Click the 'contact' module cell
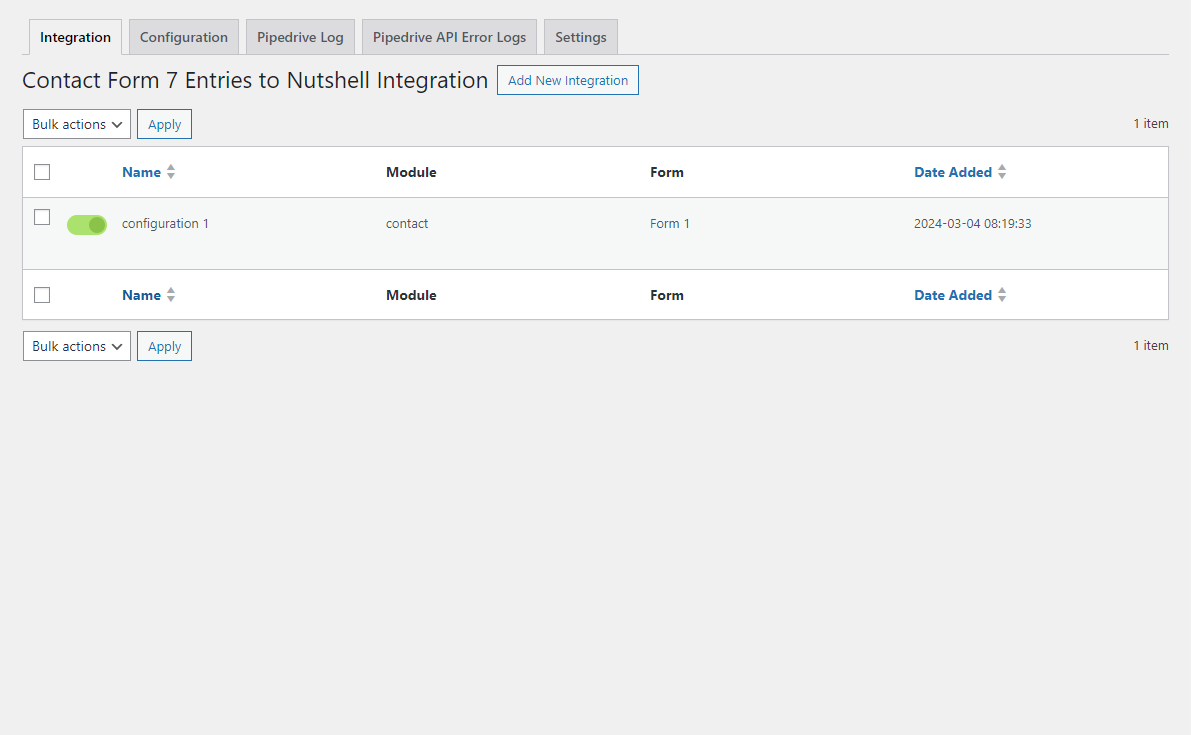 (407, 224)
